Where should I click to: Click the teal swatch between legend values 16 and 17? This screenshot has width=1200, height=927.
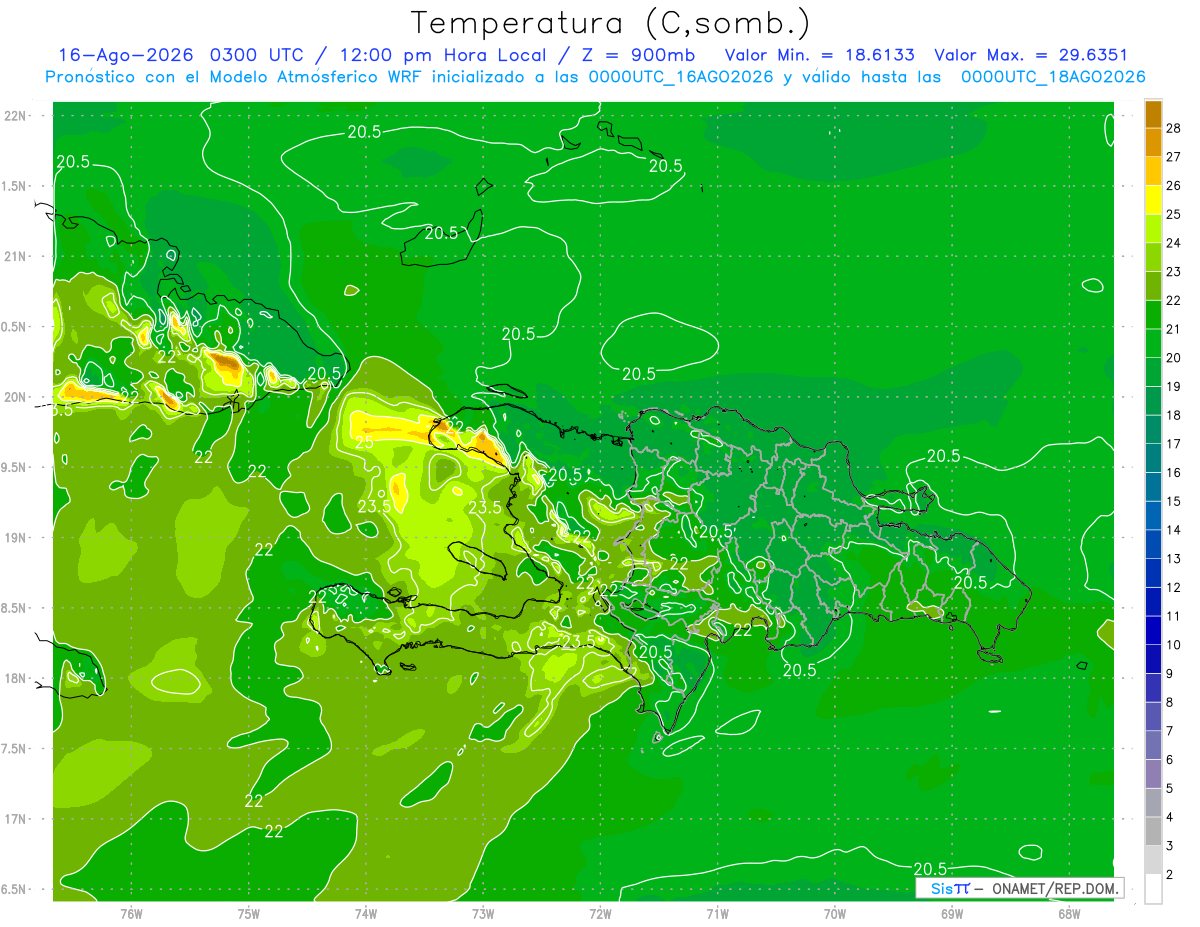[x=1153, y=458]
